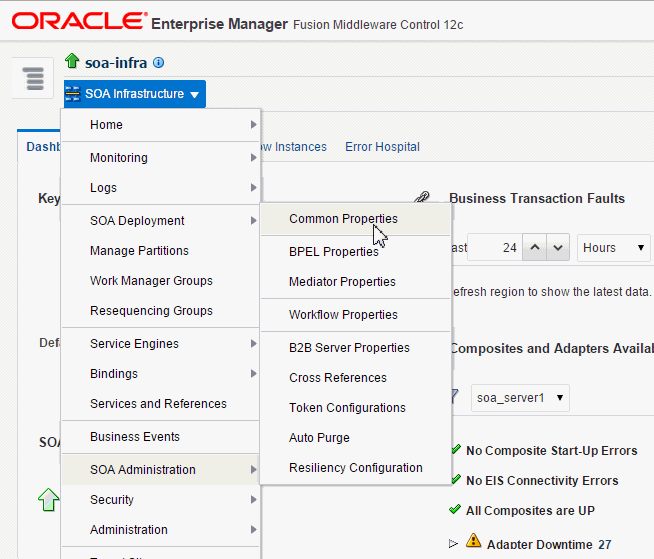The image size is (654, 559).
Task: Open the SOA Infrastructure dropdown menu
Action: 133,94
